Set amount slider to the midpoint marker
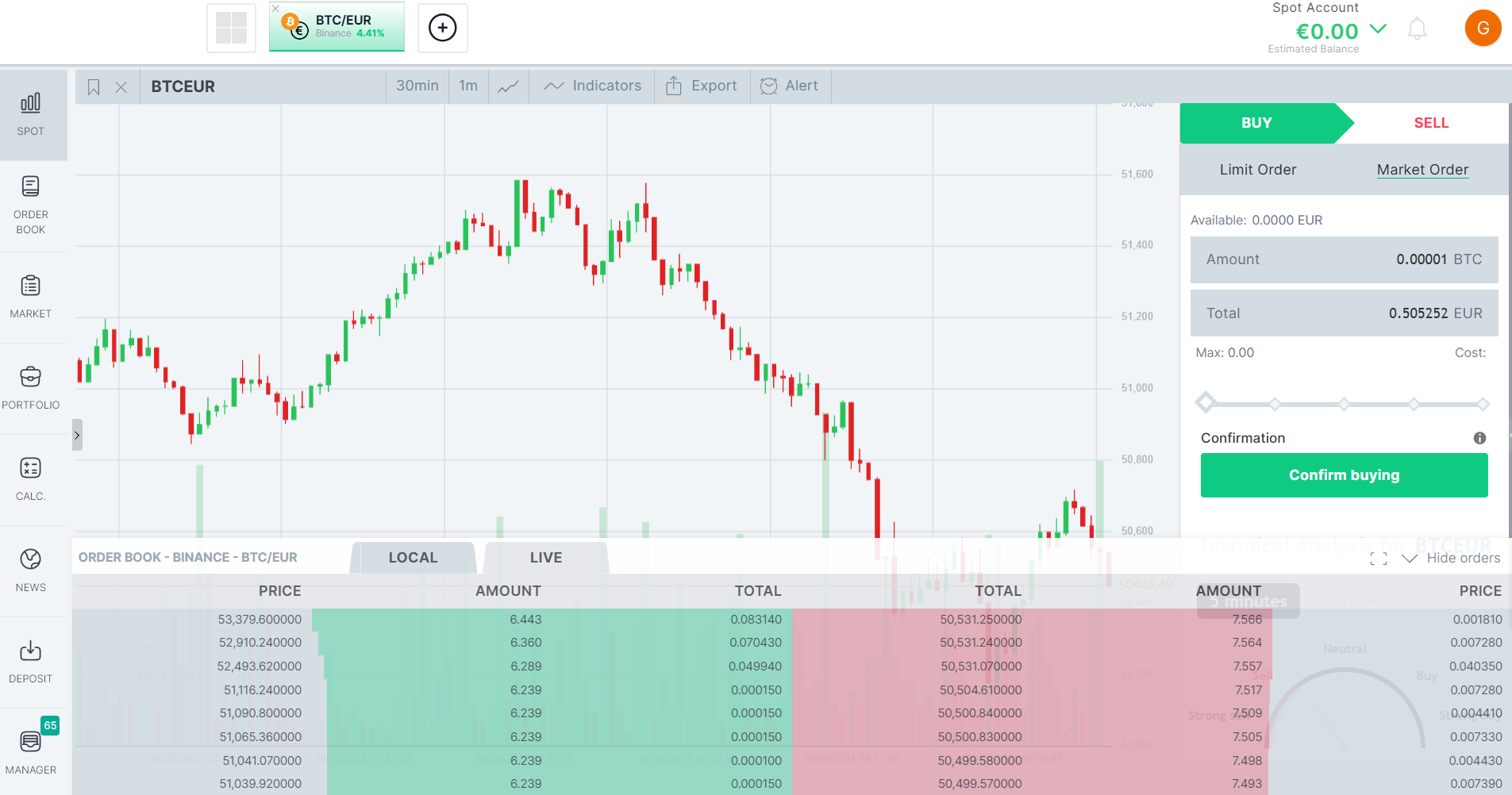This screenshot has height=795, width=1512. click(x=1344, y=404)
